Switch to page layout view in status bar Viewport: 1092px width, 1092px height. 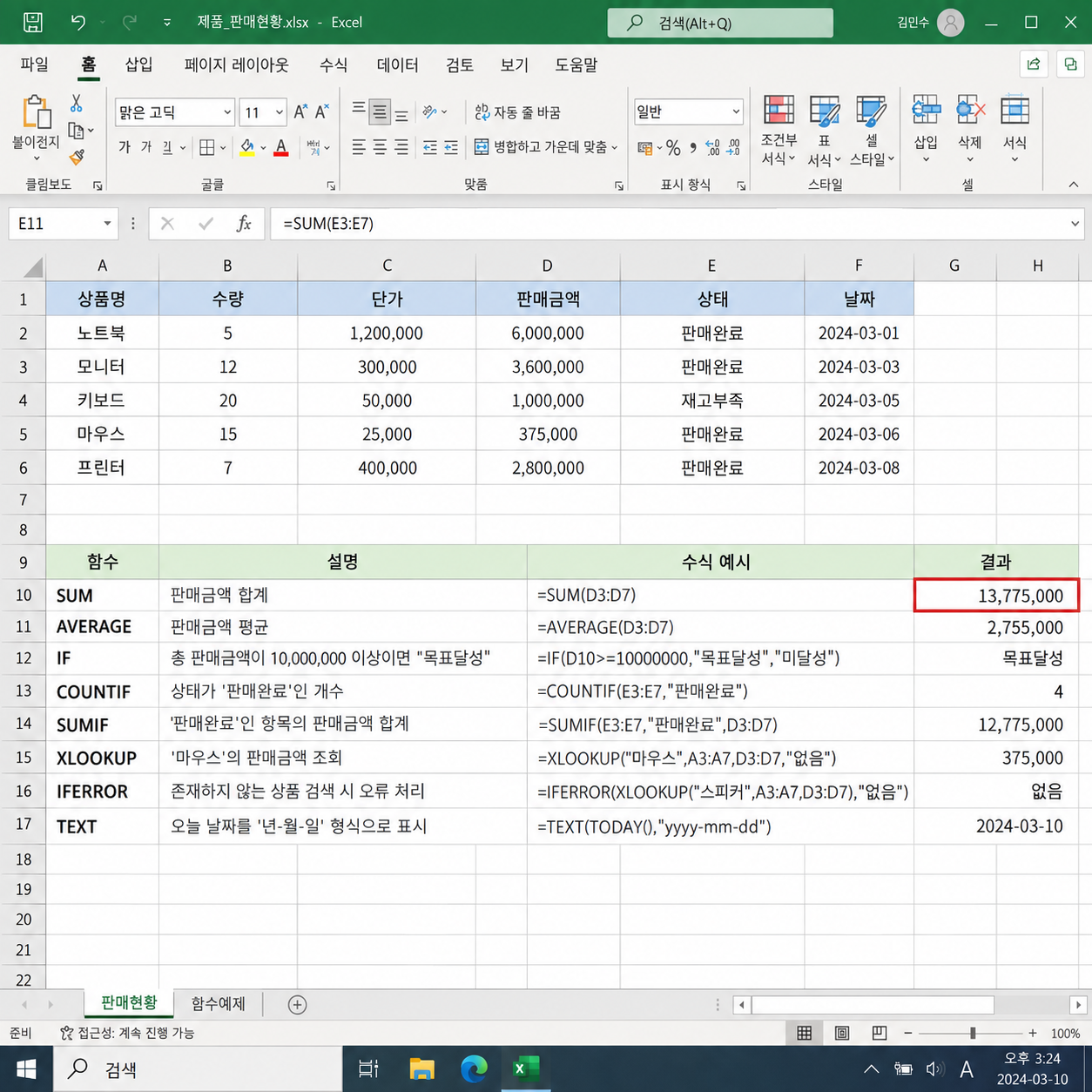[842, 1033]
